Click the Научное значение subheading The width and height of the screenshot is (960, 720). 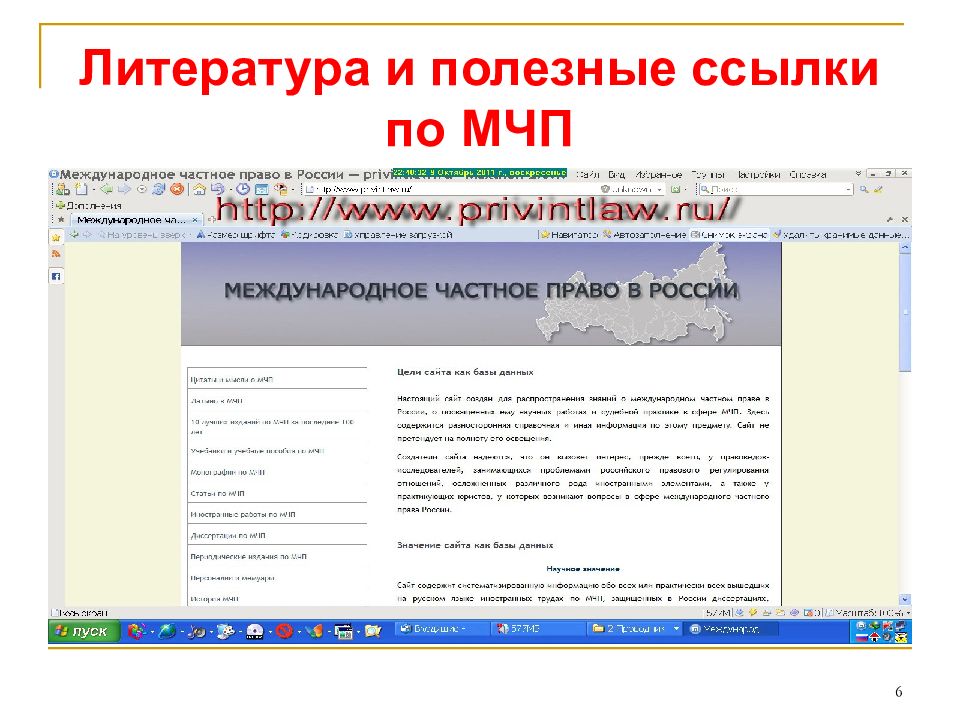point(583,569)
